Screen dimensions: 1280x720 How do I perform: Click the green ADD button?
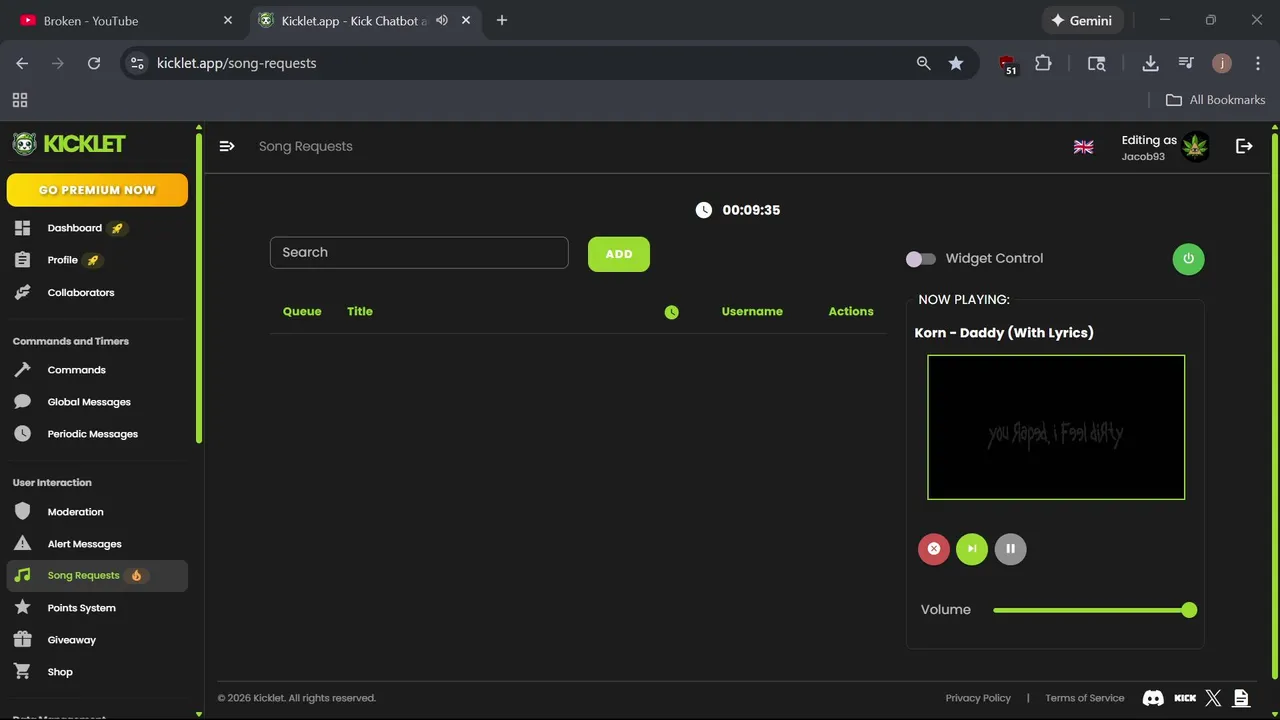tap(619, 254)
